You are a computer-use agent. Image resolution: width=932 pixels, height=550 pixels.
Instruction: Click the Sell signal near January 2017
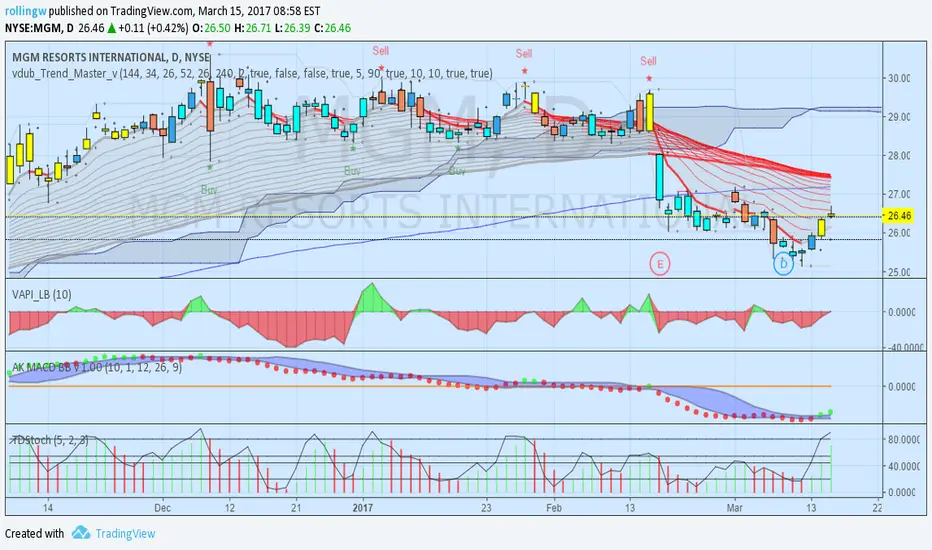click(x=380, y=51)
